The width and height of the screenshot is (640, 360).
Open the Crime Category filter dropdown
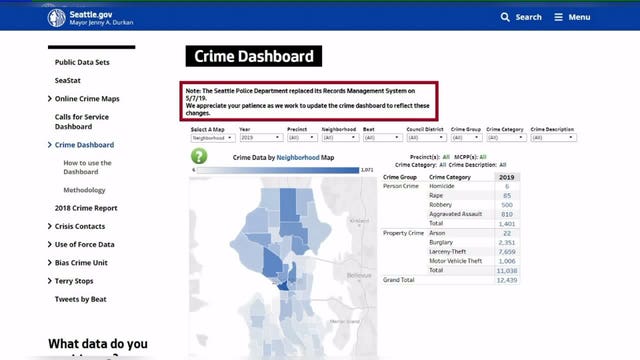coord(506,138)
